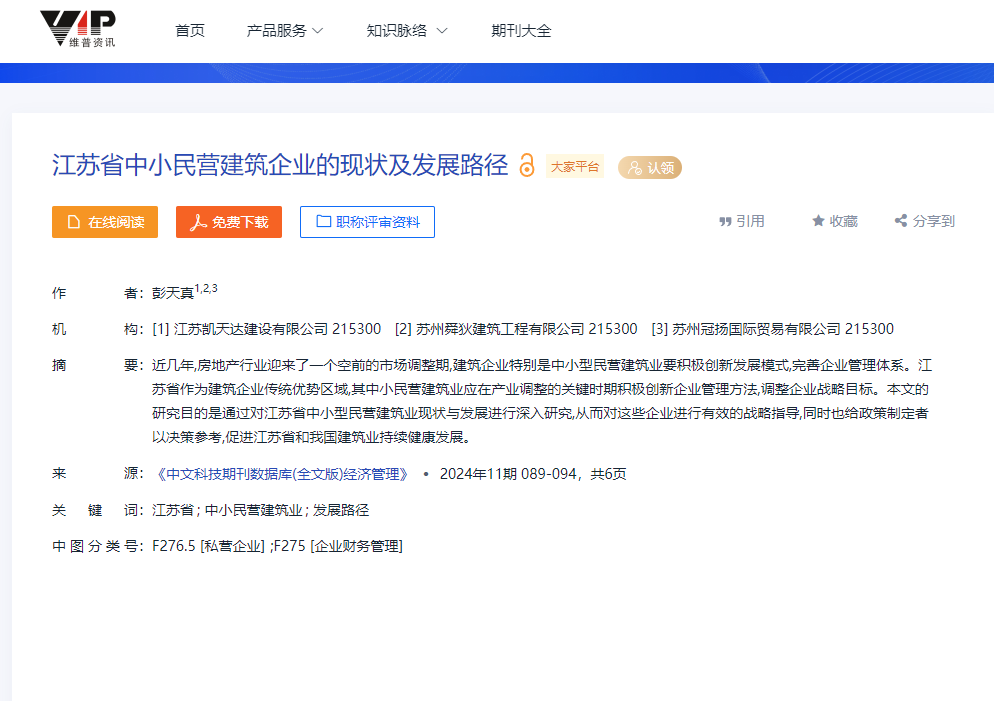Open 在线阅读 online reading
Image resolution: width=994 pixels, height=701 pixels.
pyautogui.click(x=105, y=222)
